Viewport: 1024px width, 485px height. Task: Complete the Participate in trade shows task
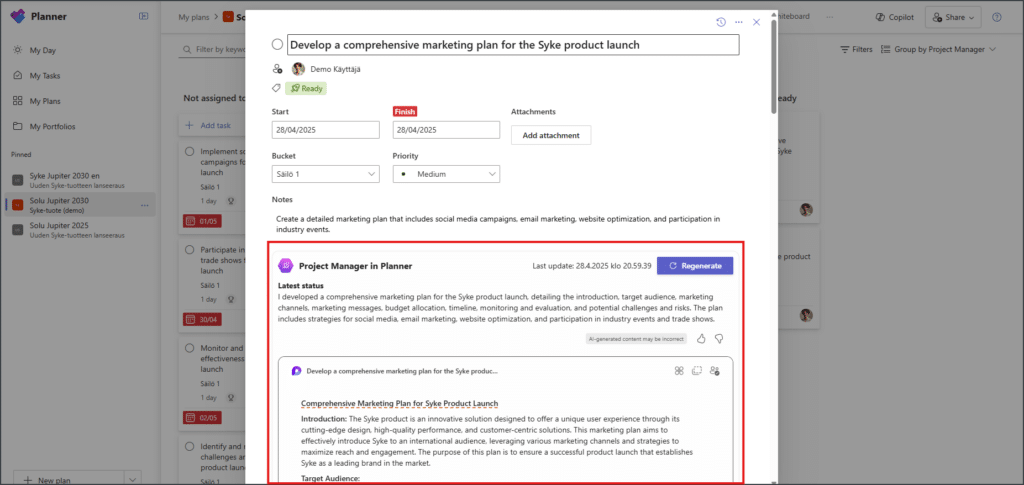click(x=189, y=250)
